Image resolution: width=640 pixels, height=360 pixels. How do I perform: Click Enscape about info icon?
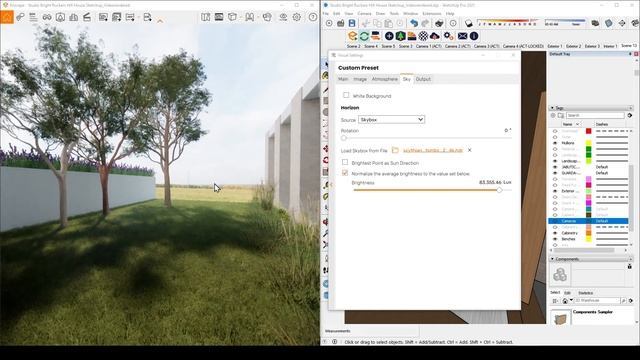point(474,36)
